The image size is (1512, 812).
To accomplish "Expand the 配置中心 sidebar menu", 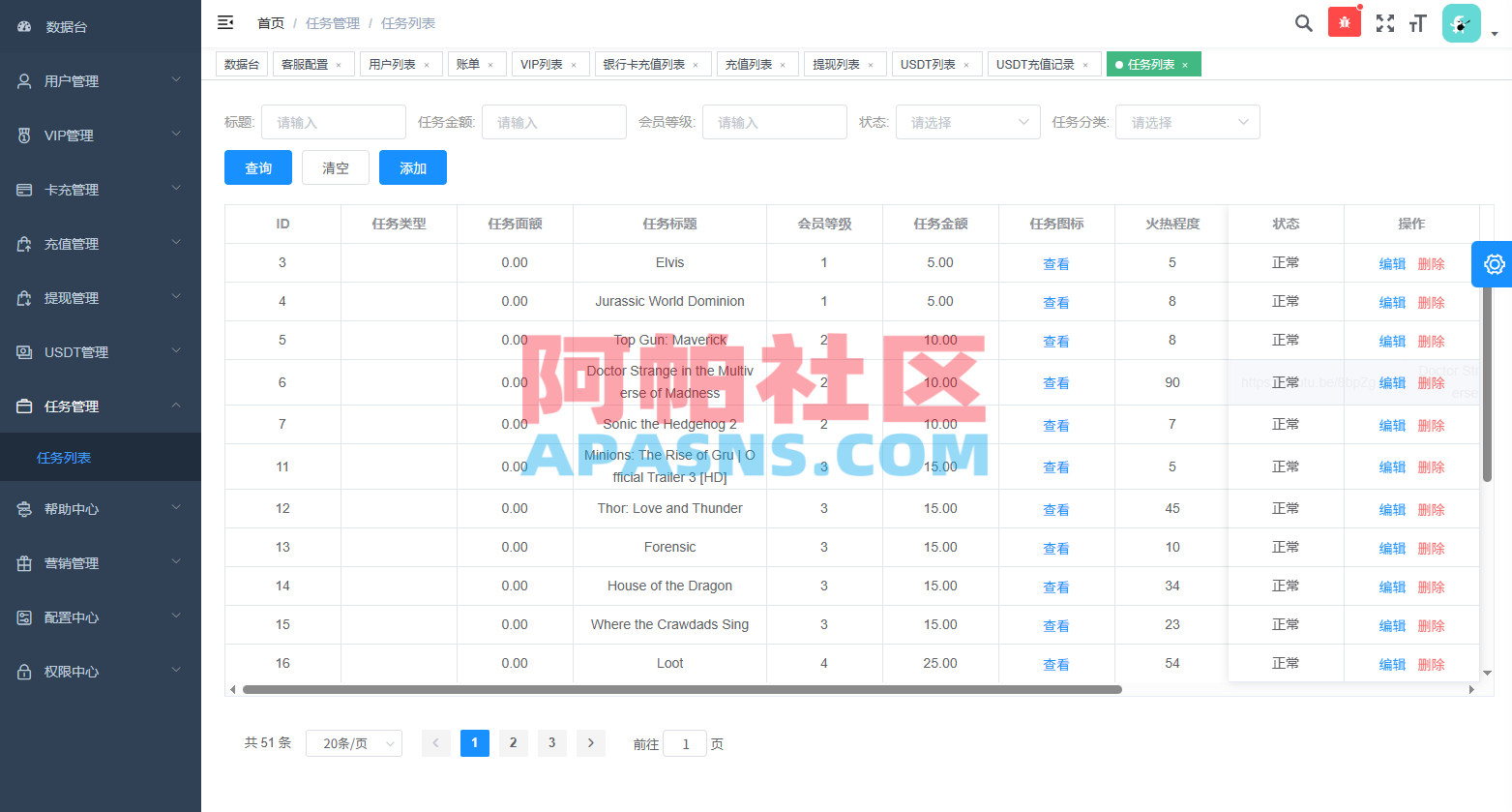I will click(101, 617).
